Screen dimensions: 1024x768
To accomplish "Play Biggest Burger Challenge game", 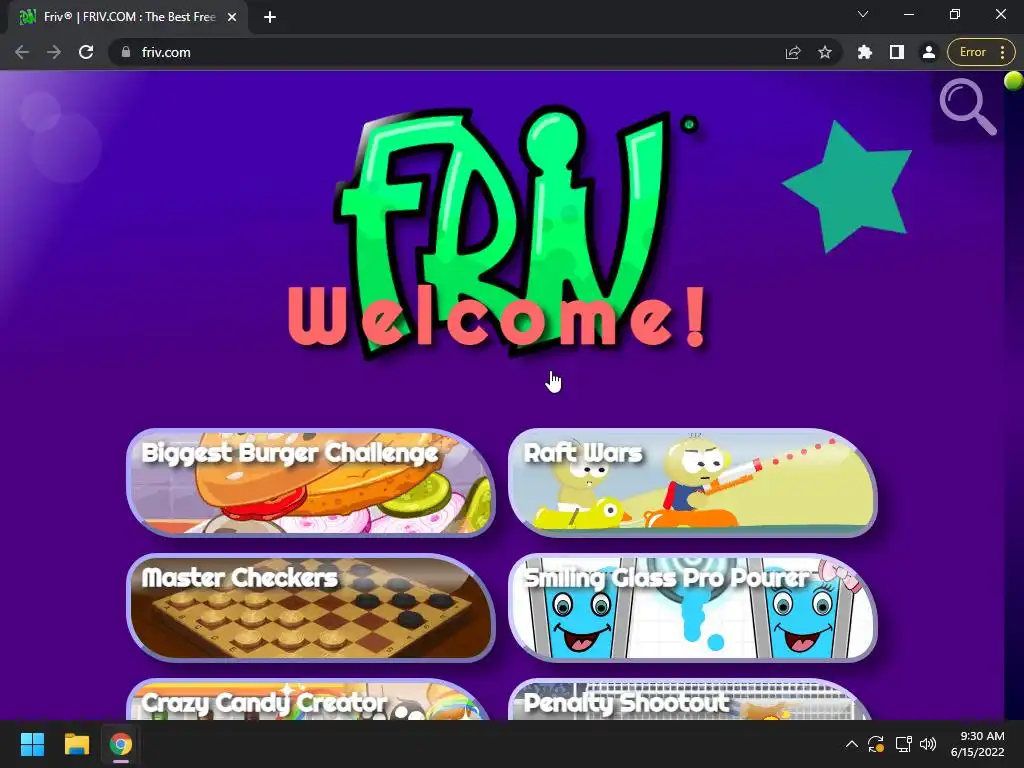I will coord(310,482).
